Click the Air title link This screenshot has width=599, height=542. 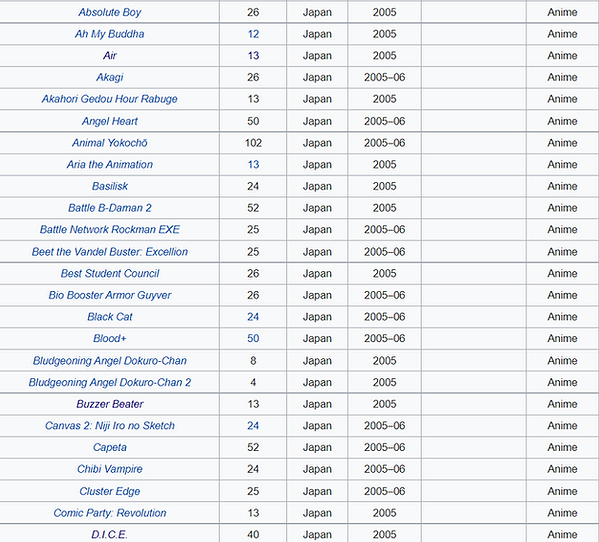coord(110,56)
